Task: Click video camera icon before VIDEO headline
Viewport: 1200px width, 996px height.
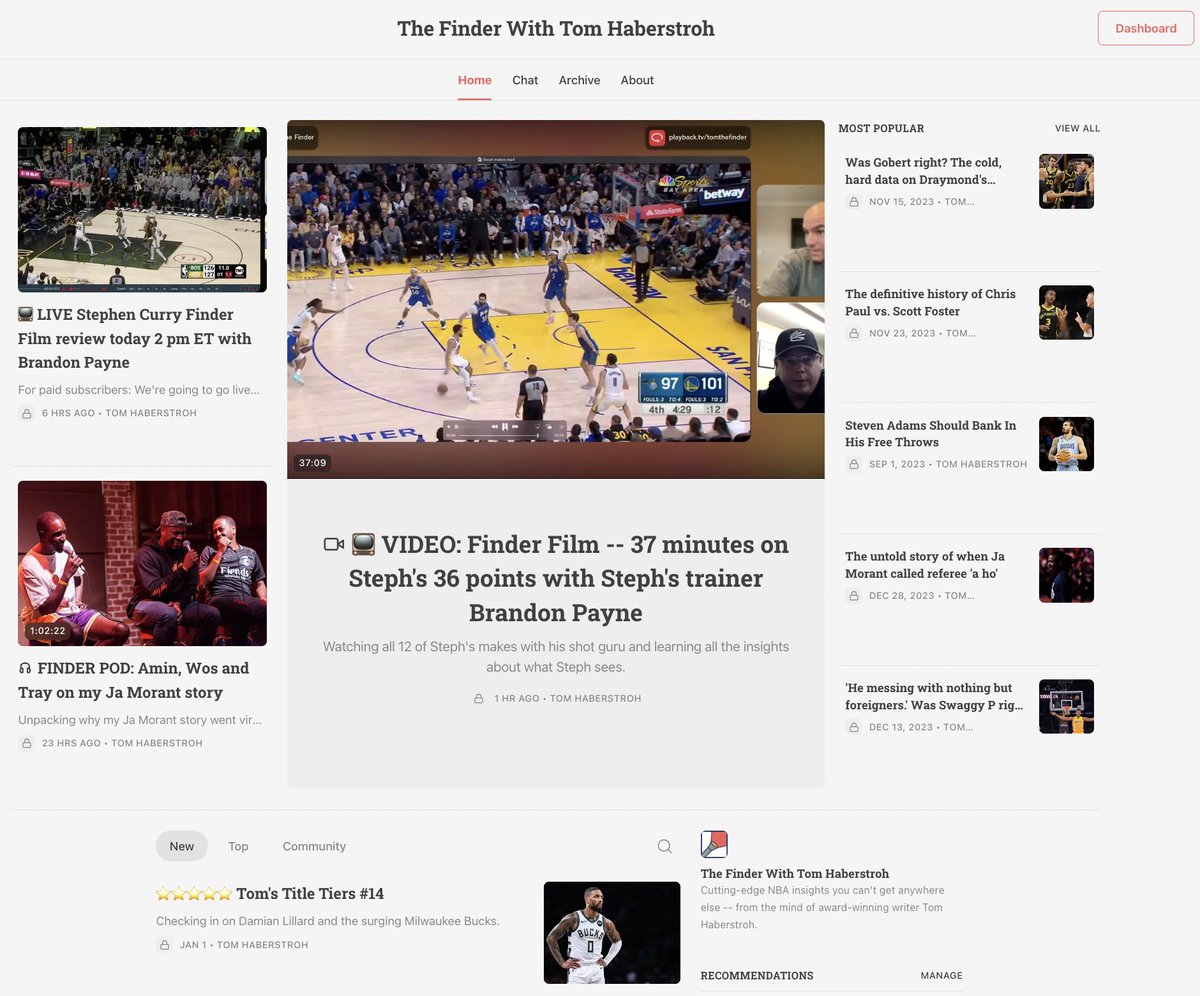Action: 334,545
